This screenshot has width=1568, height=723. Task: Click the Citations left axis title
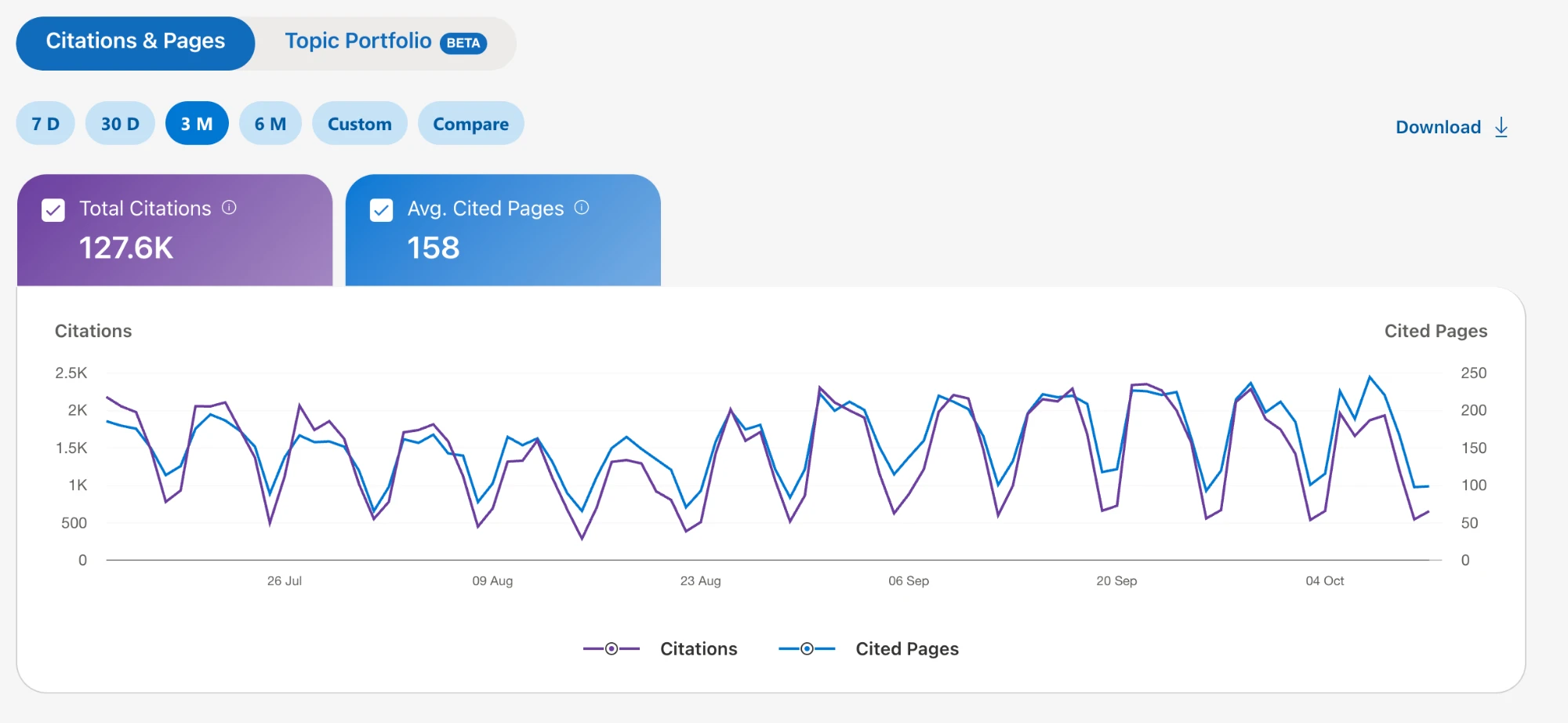point(93,331)
